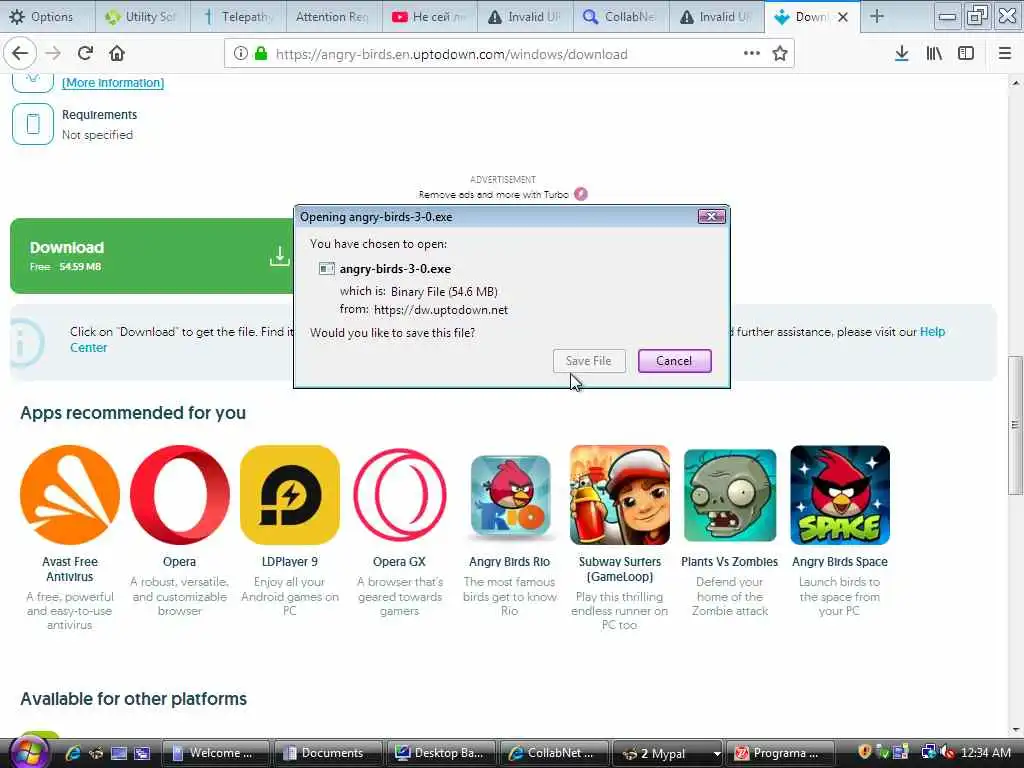Switch to the Utility Software tab
Image resolution: width=1024 pixels, height=768 pixels.
click(x=142, y=17)
